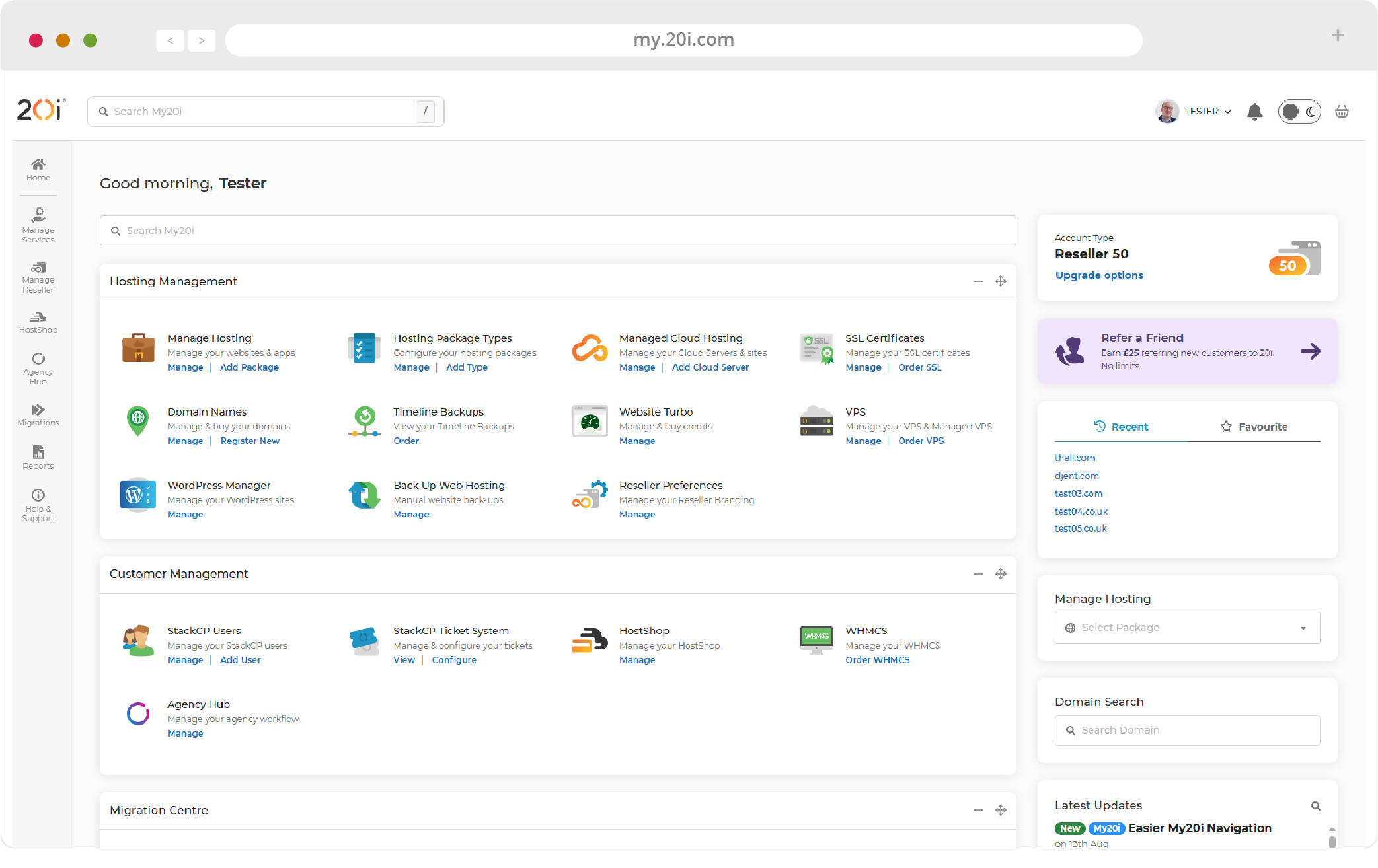The width and height of the screenshot is (1378, 868).
Task: Click Manage under Agency Hub
Action: (185, 733)
